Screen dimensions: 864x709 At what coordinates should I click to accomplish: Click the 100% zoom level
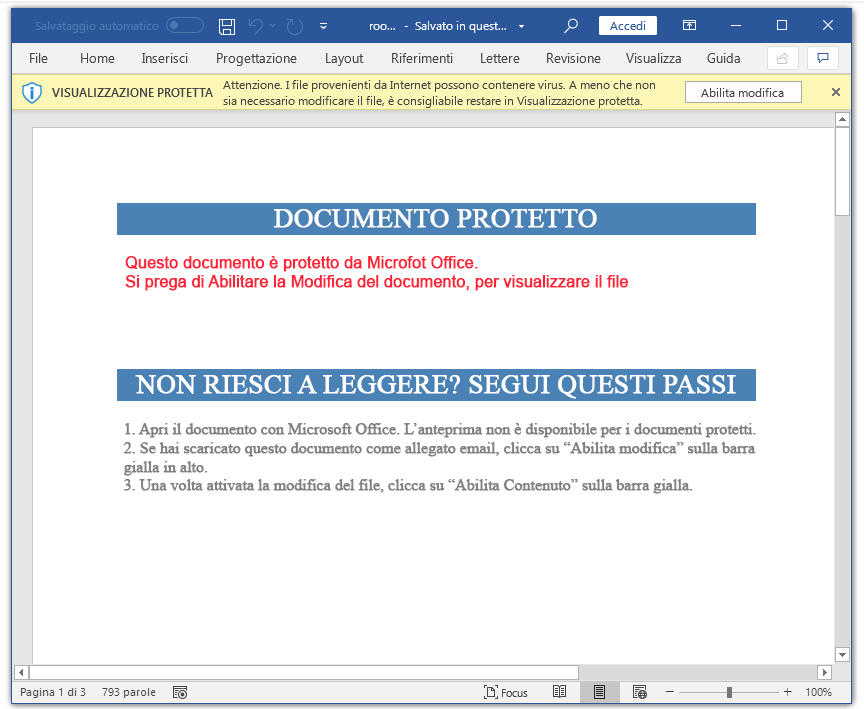click(x=818, y=692)
